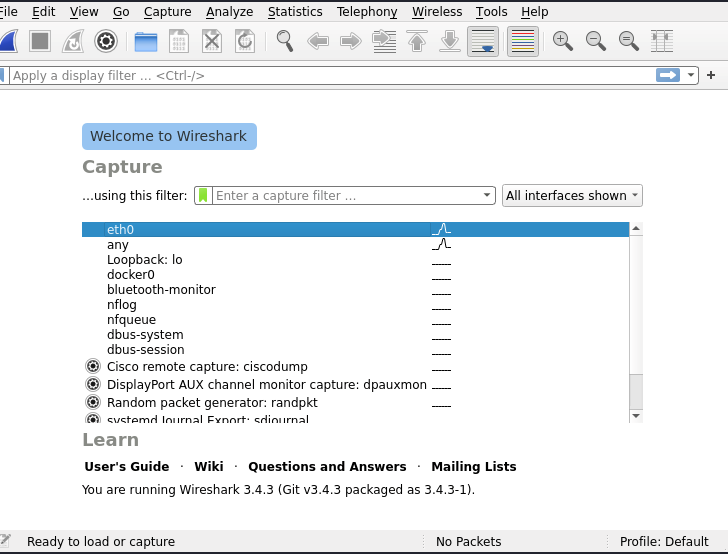Go forward in packet history arrow
The width and height of the screenshot is (728, 554).
[x=351, y=41]
